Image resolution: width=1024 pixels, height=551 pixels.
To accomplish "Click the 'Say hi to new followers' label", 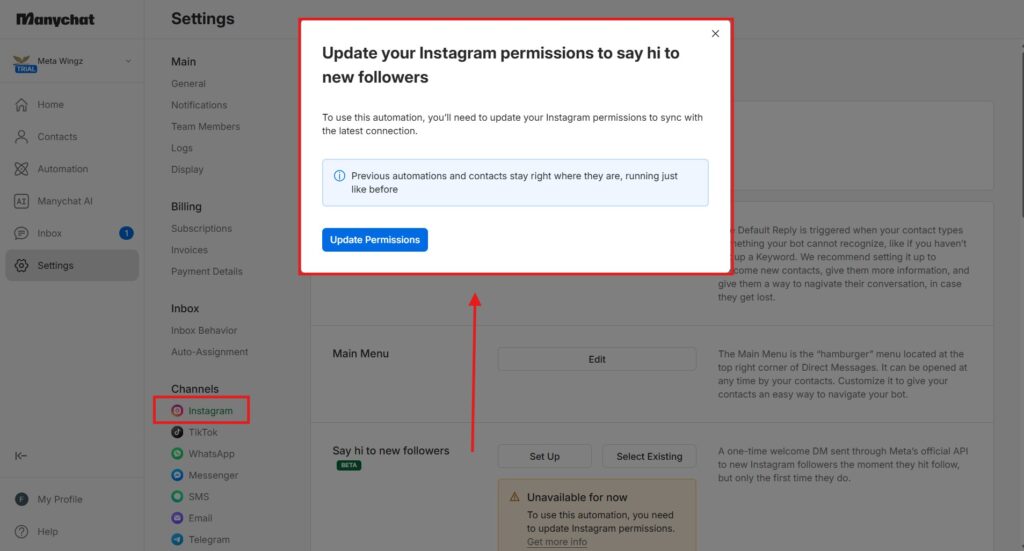I will point(391,450).
